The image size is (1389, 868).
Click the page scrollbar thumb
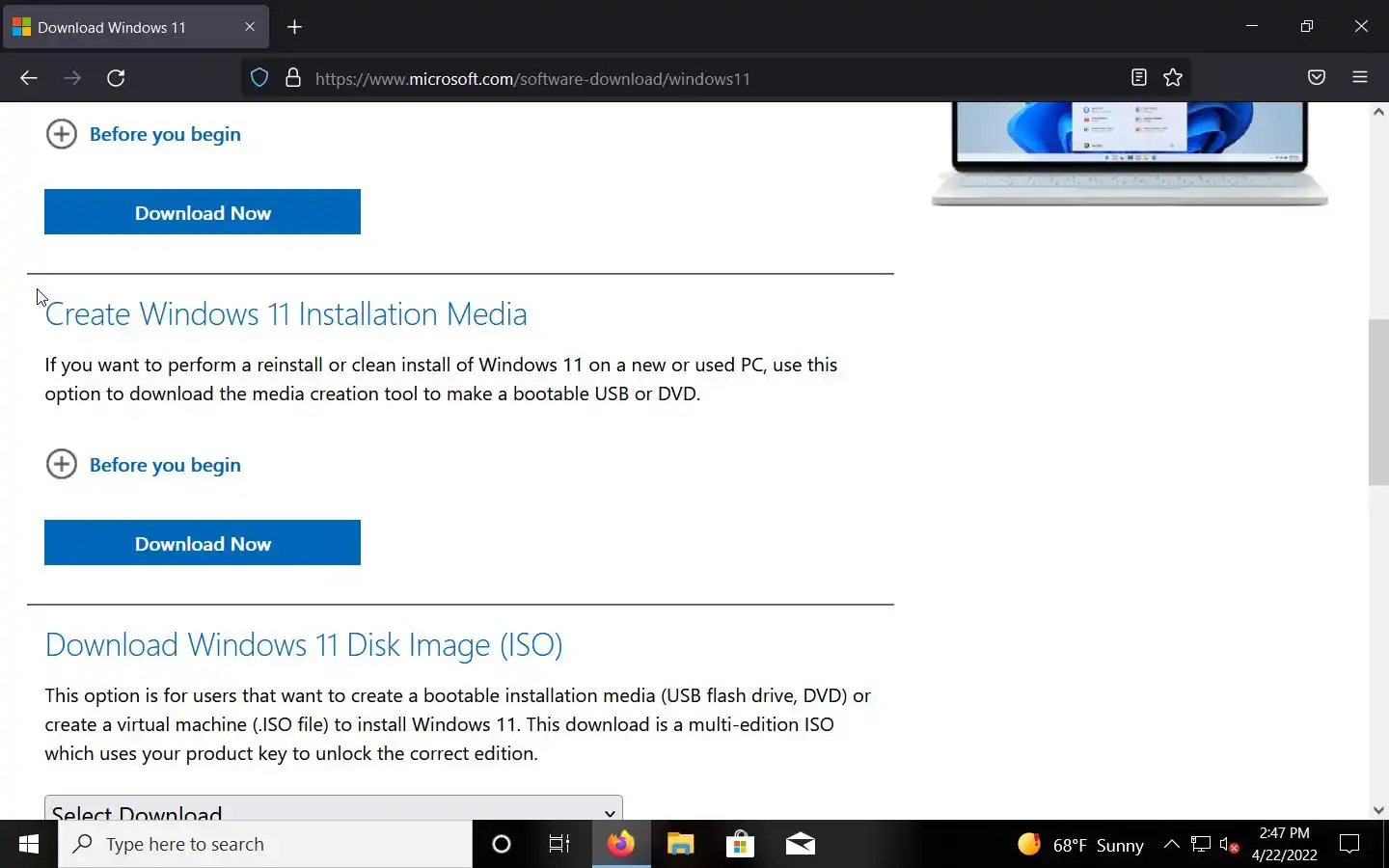tap(1378, 402)
